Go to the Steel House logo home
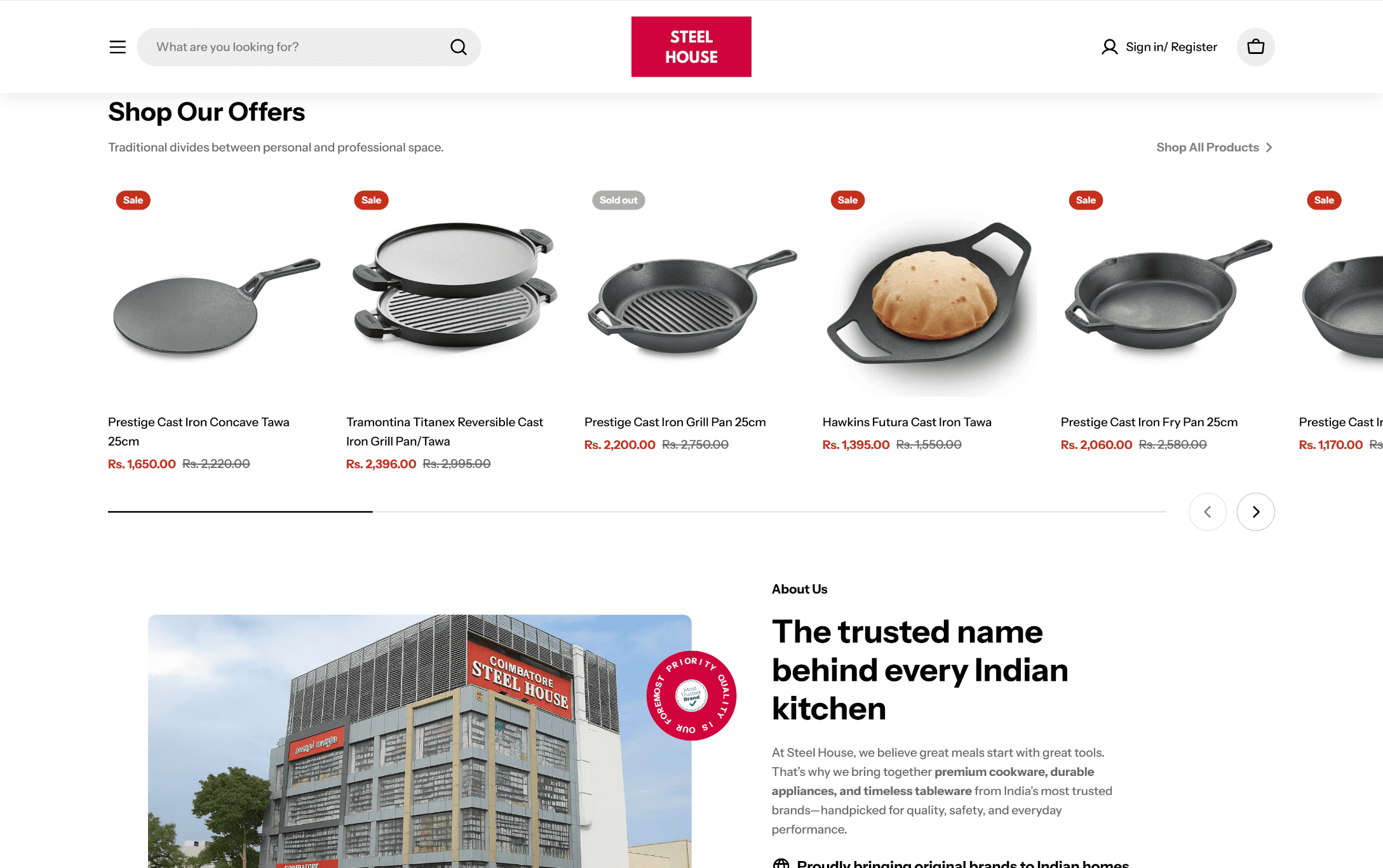This screenshot has height=868, width=1383. (691, 47)
